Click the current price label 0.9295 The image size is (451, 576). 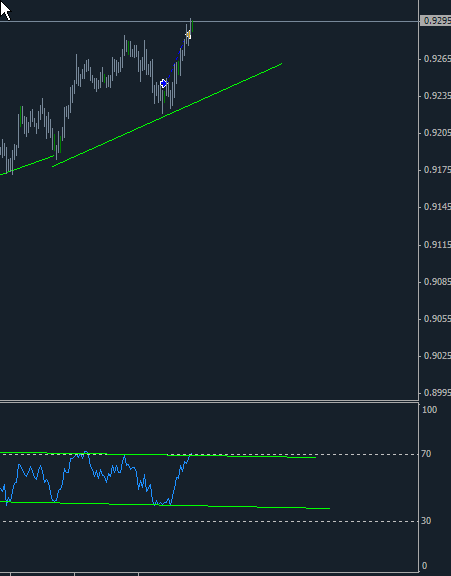pyautogui.click(x=436, y=21)
